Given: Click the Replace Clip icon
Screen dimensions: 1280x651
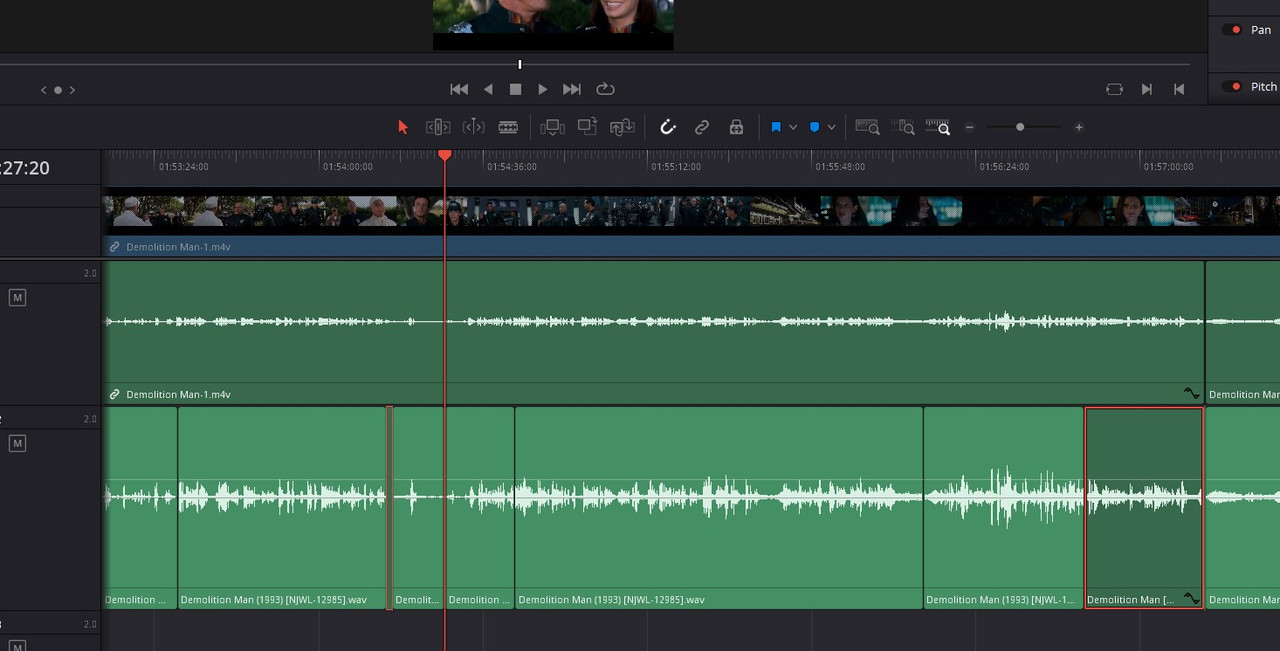Looking at the screenshot, I should click(x=622, y=127).
